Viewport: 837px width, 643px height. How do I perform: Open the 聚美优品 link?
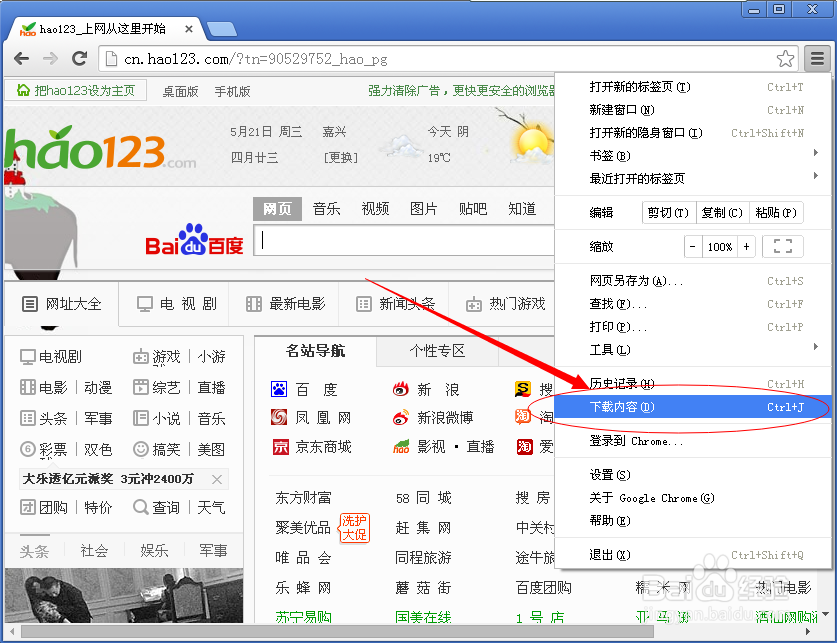pos(303,528)
